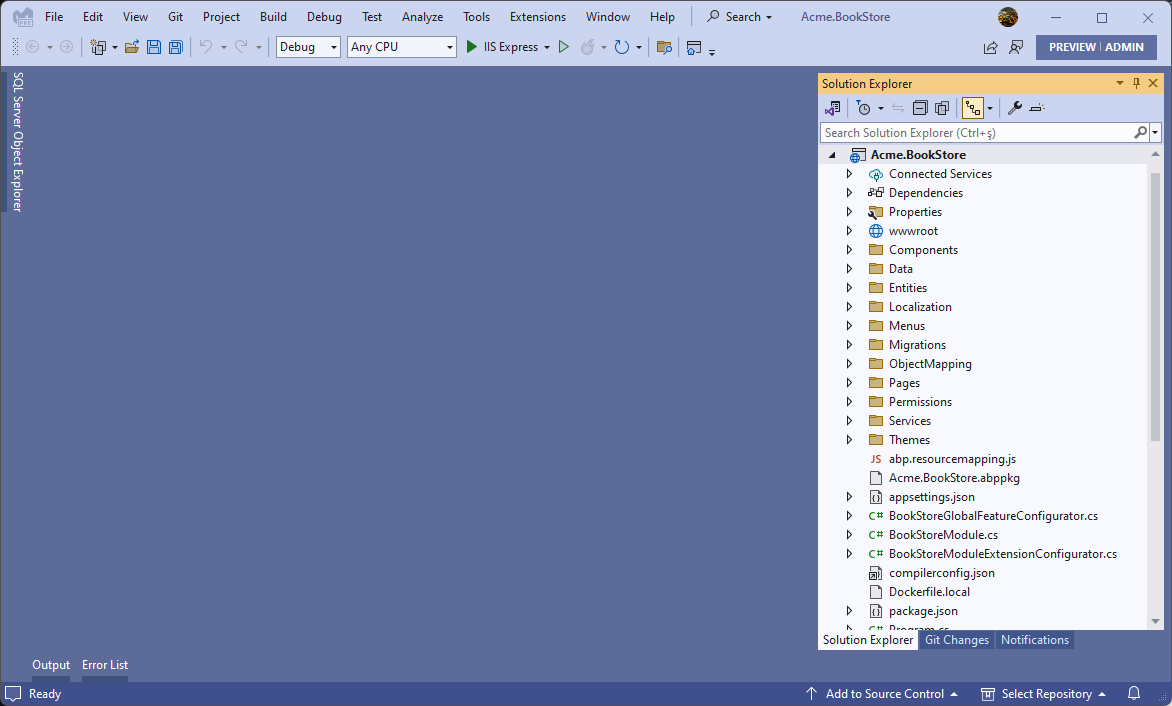
Task: Open the Debug configuration dropdown
Action: (308, 47)
